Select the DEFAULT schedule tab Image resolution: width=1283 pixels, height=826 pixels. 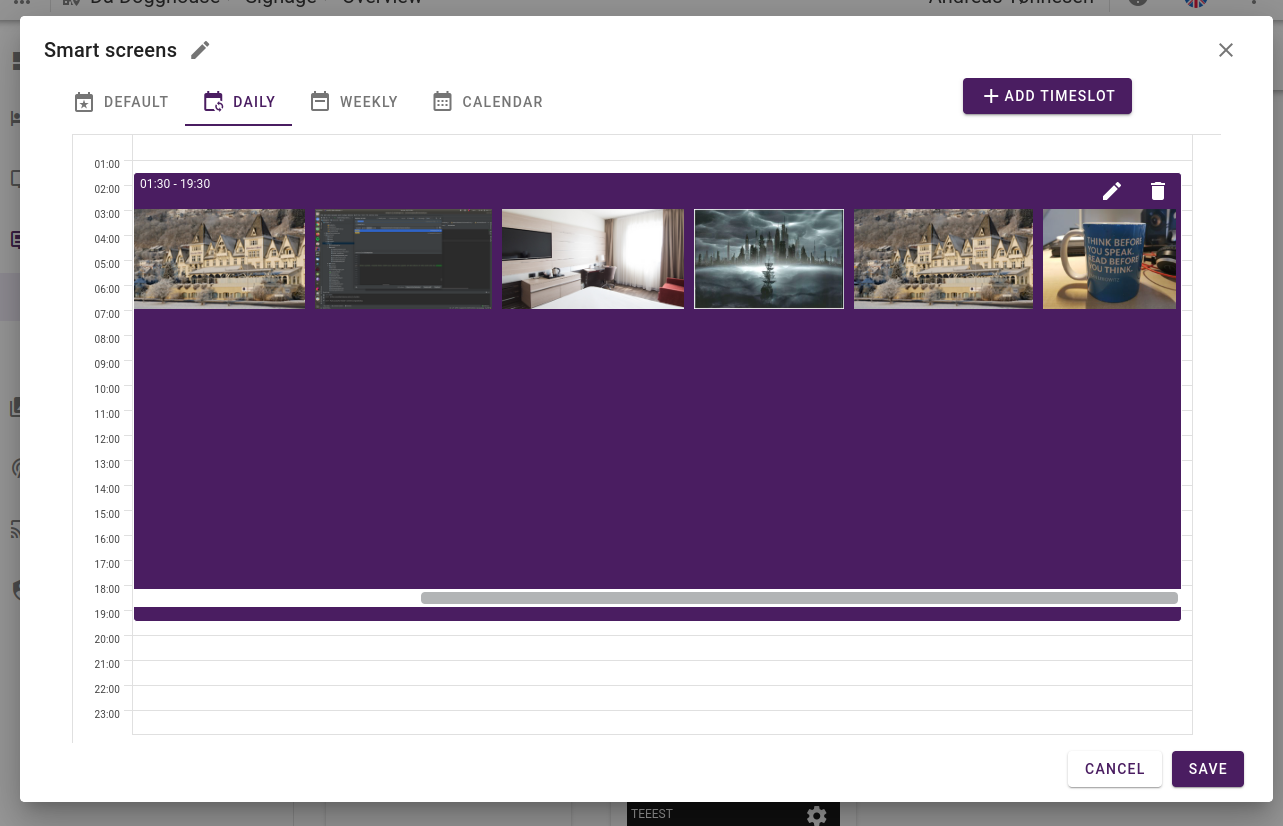point(120,101)
